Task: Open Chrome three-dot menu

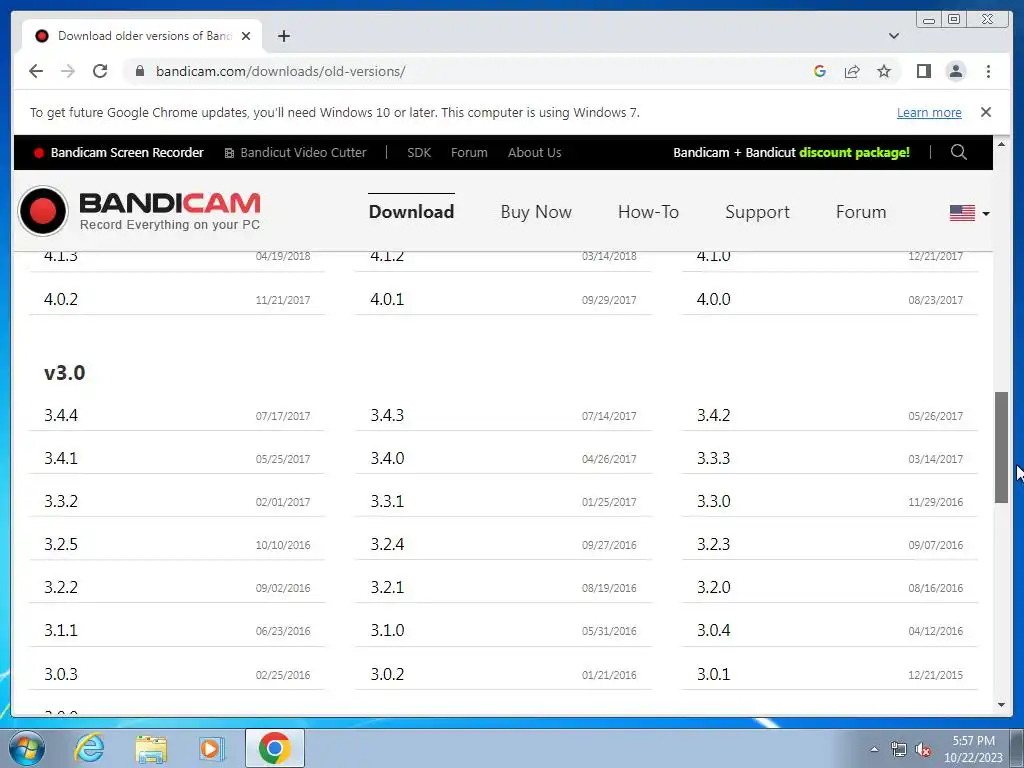Action: 988,71
